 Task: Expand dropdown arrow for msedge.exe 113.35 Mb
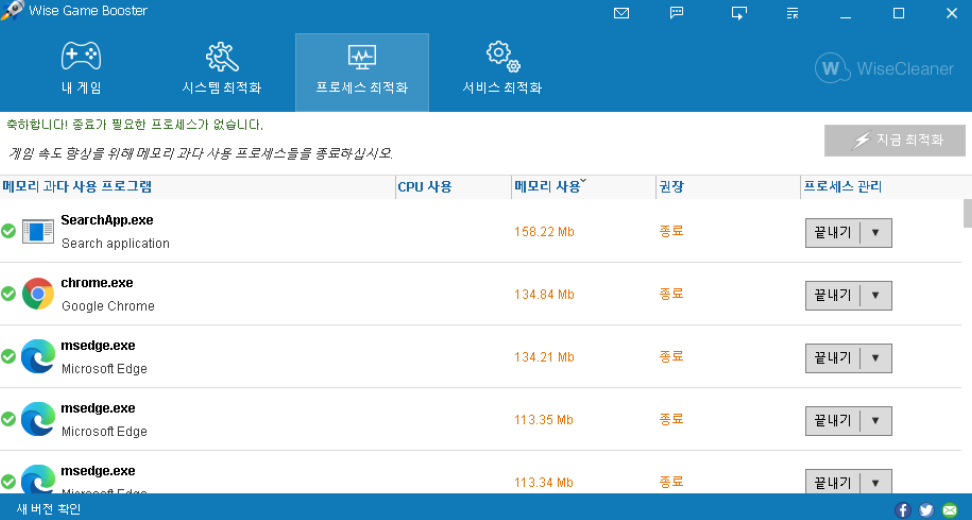[875, 421]
